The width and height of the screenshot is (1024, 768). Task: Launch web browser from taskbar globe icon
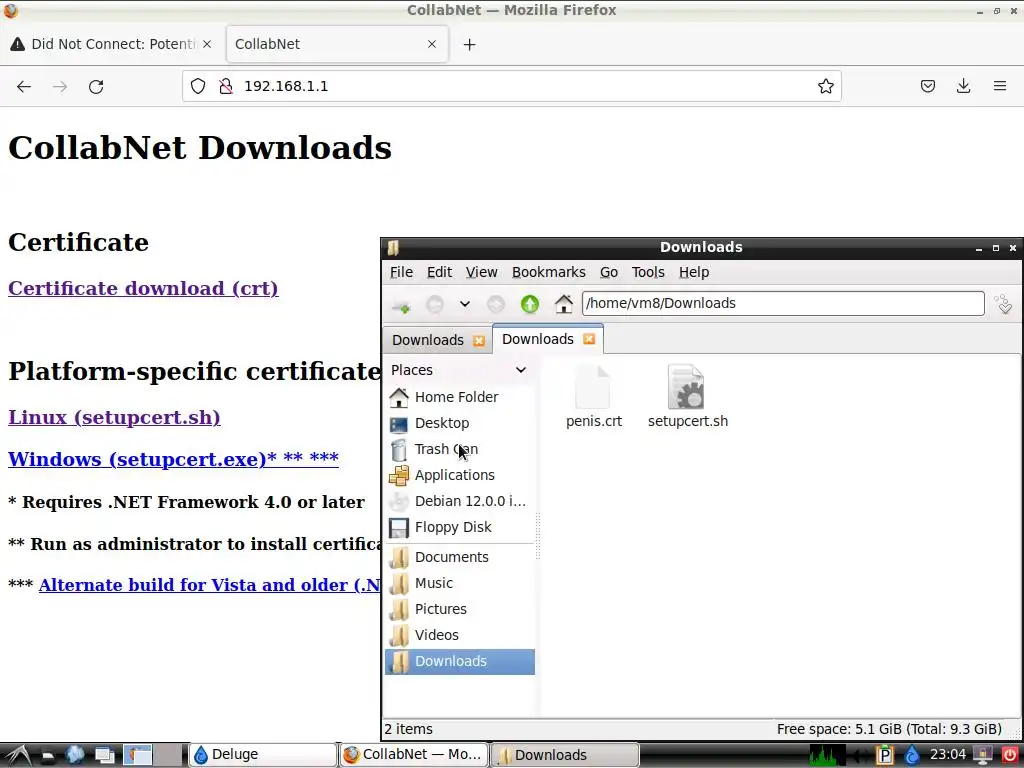[75, 755]
